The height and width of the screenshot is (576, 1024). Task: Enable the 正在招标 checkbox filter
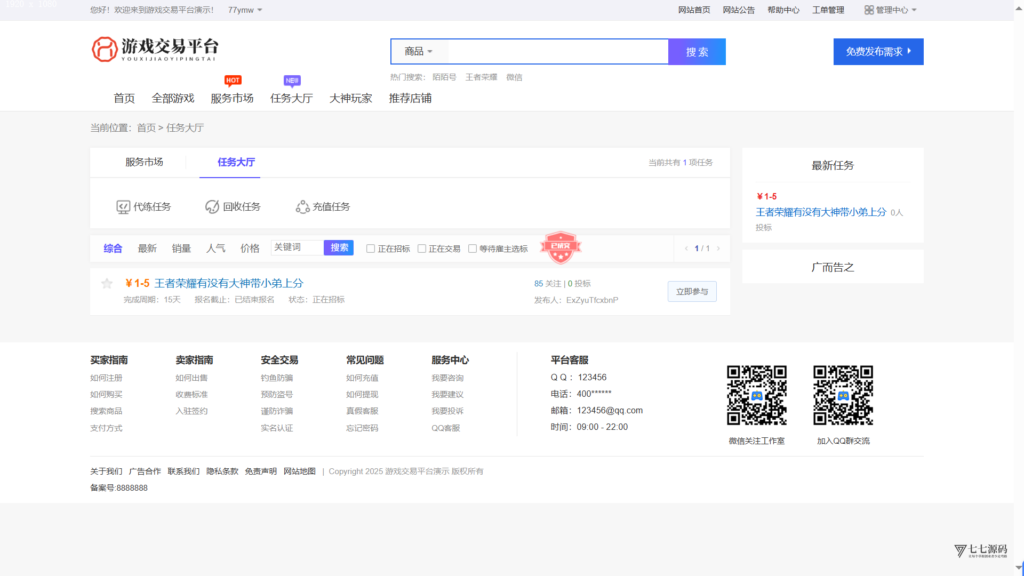[x=370, y=248]
